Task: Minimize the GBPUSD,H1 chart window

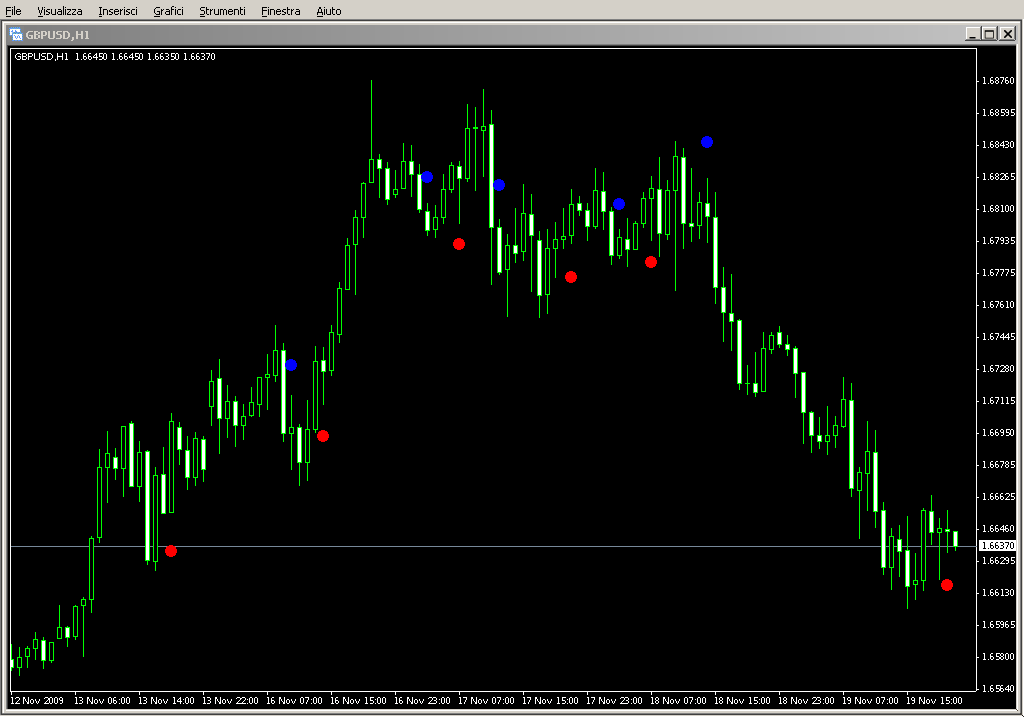Action: pos(973,34)
